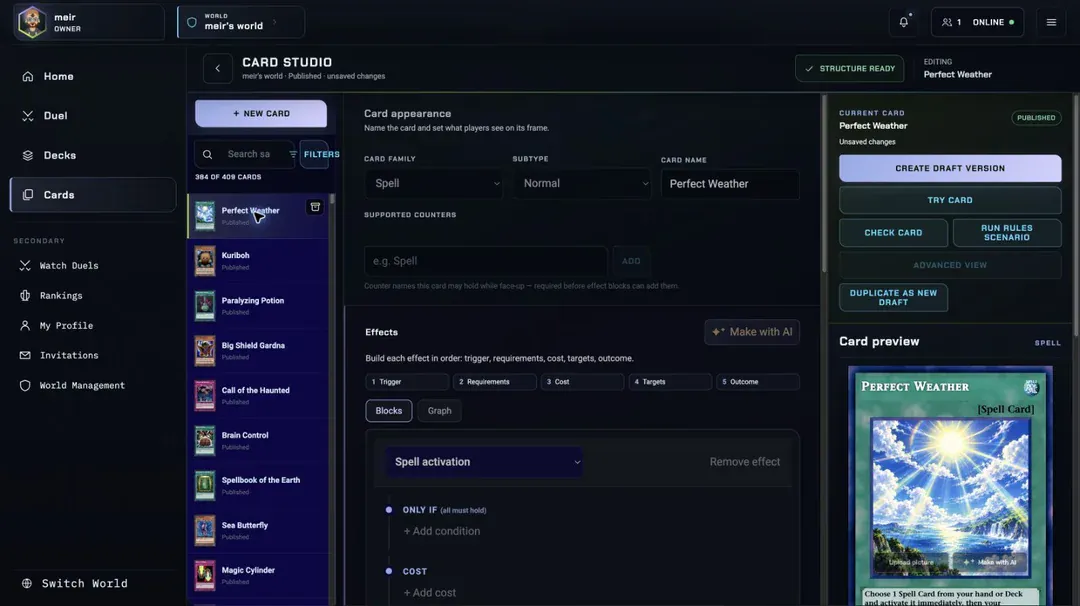1080x606 pixels.
Task: Click the My Profile person icon
Action: [x=25, y=326]
